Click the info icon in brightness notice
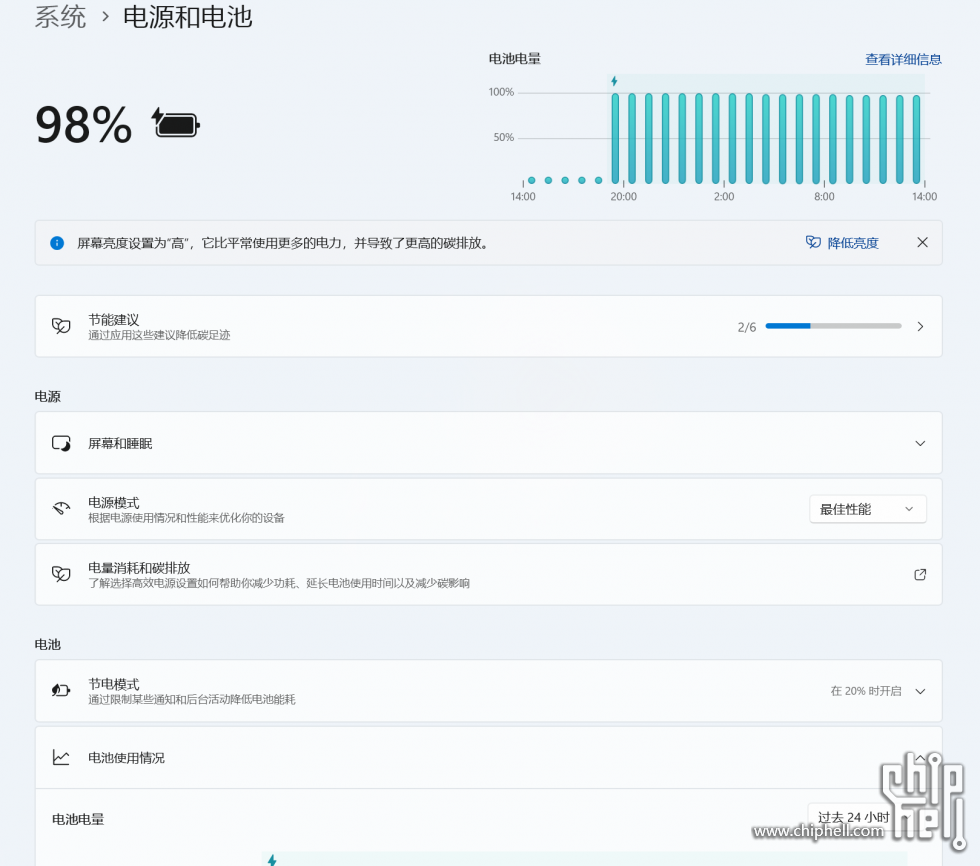Viewport: 980px width, 866px height. pyautogui.click(x=57, y=243)
